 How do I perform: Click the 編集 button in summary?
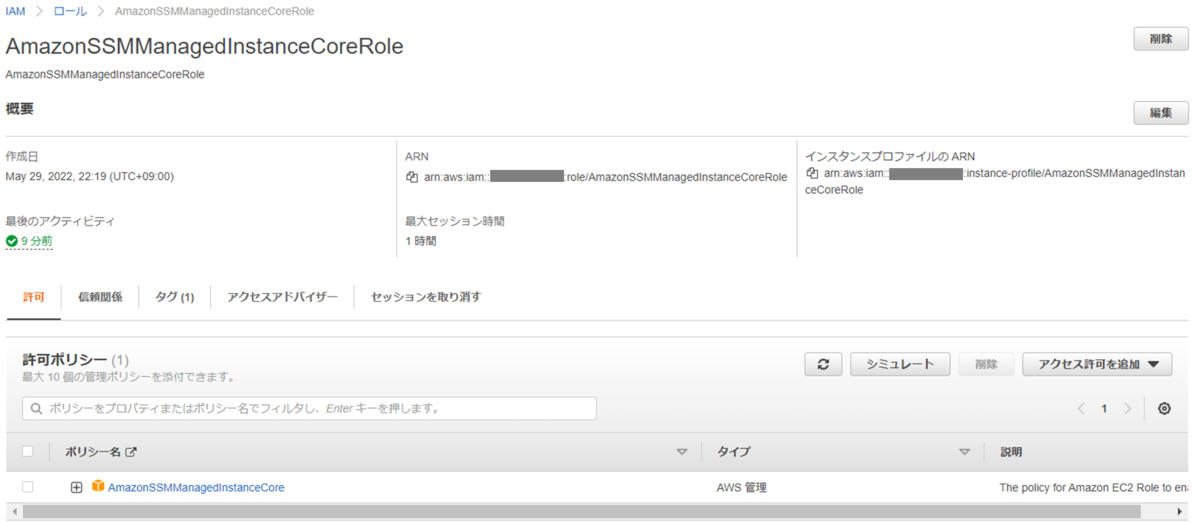click(1161, 113)
